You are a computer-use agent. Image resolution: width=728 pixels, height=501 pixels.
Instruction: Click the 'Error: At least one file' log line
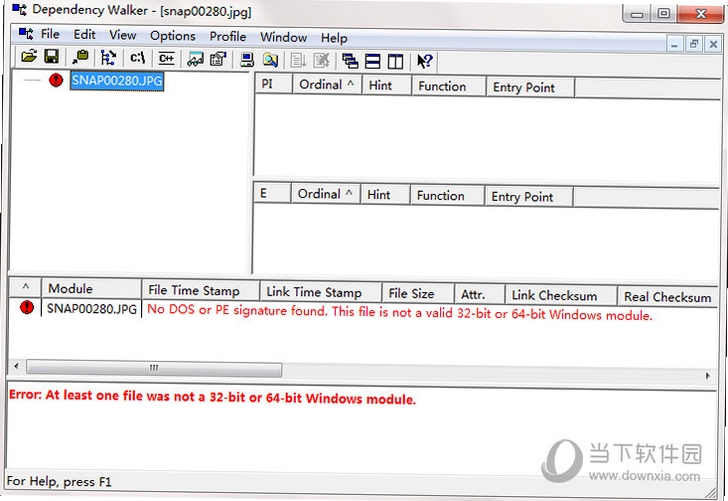pyautogui.click(x=213, y=397)
